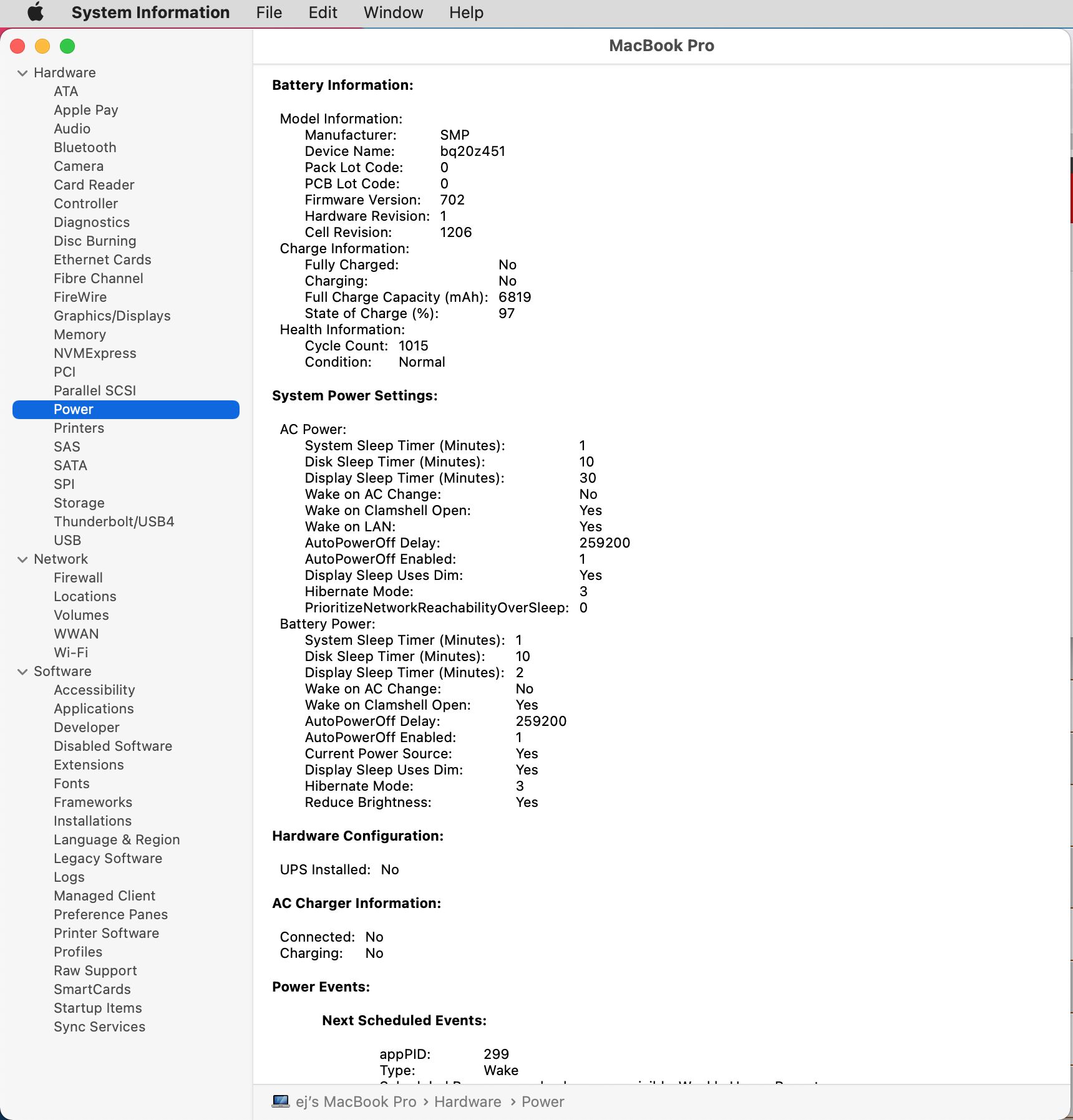The height and width of the screenshot is (1120, 1073).
Task: Collapse the Software section
Action: coord(22,672)
